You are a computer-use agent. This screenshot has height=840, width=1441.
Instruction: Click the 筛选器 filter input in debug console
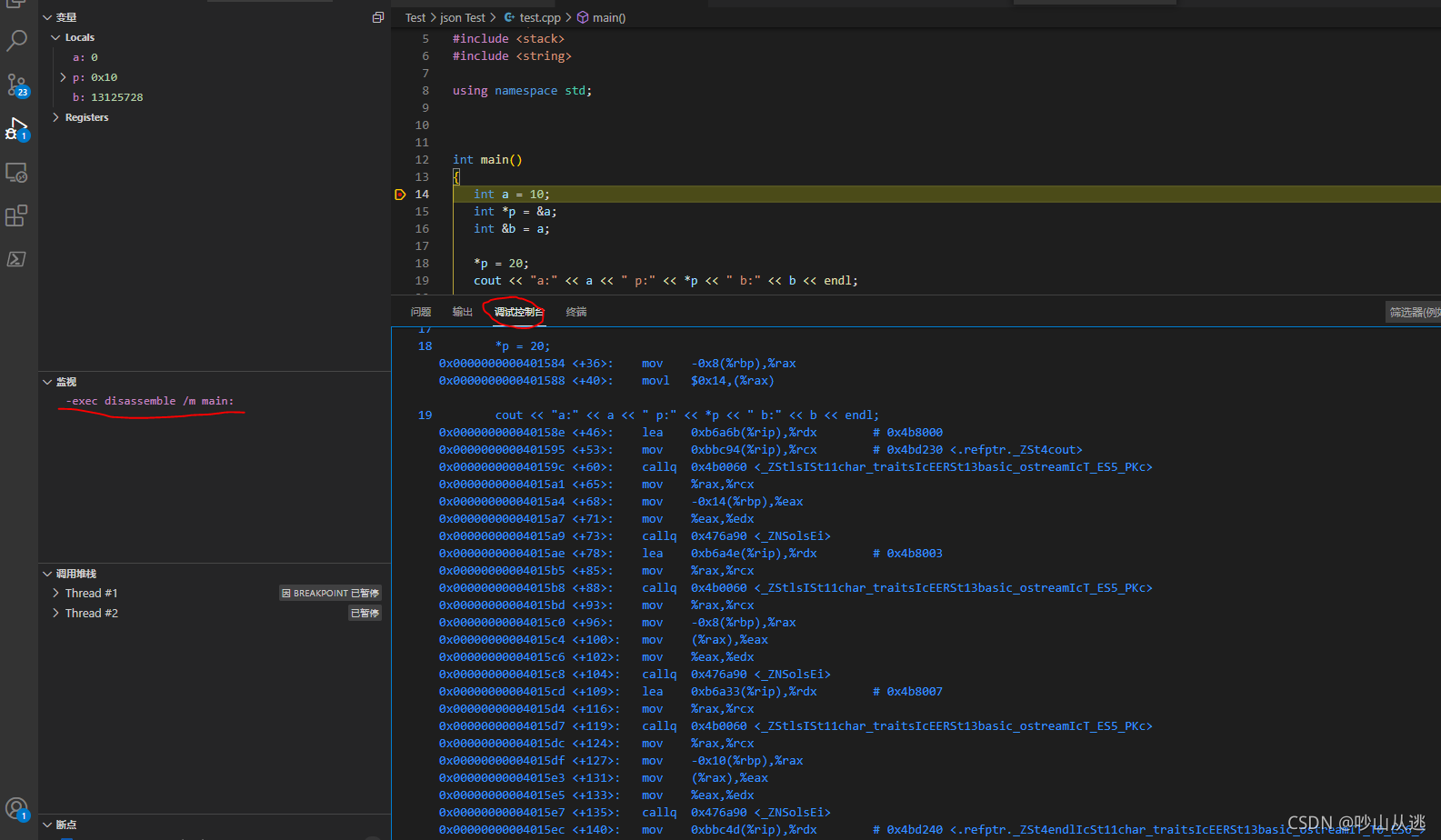coord(1414,313)
